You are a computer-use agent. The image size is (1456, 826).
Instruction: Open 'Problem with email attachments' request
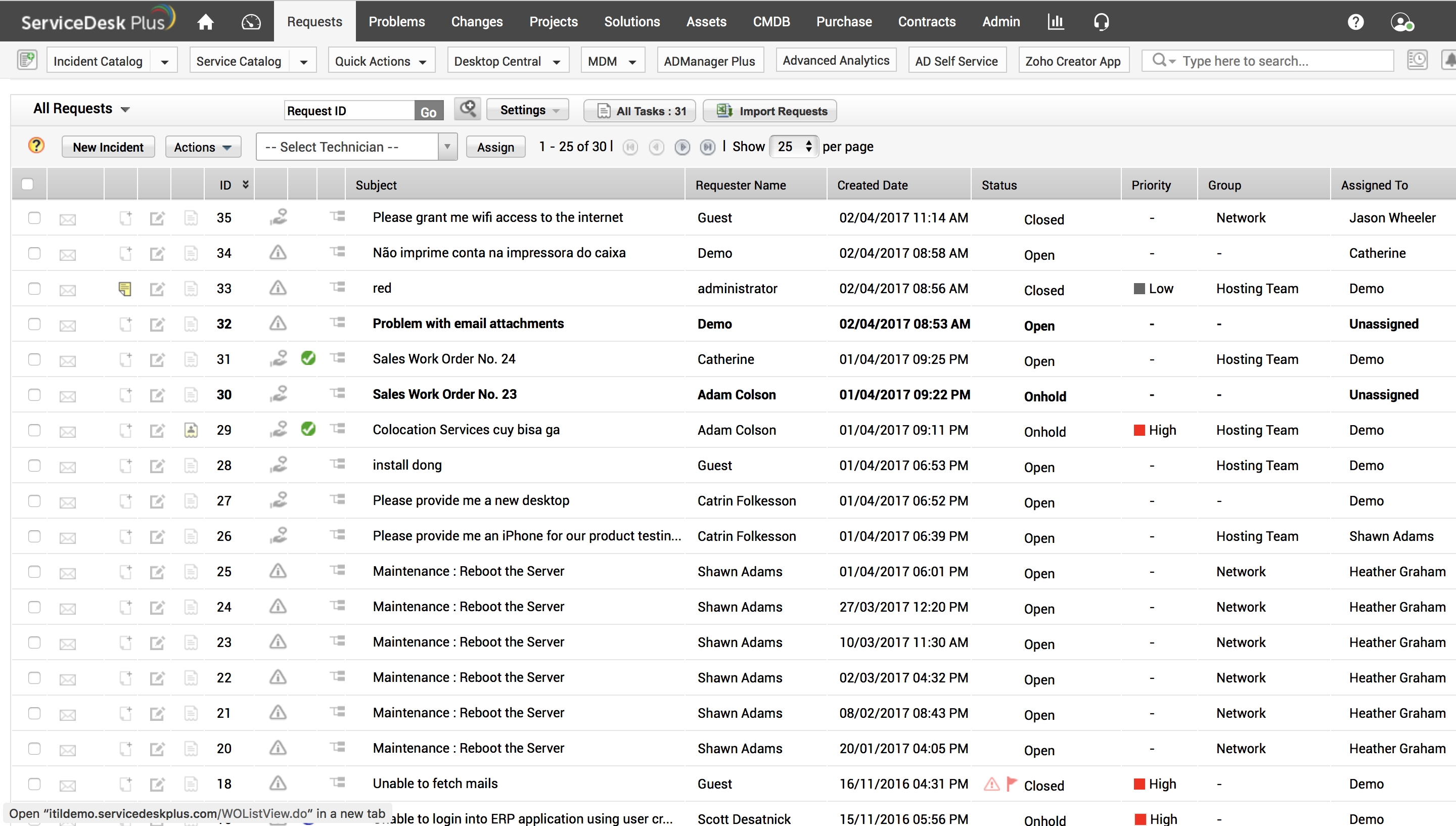point(468,324)
